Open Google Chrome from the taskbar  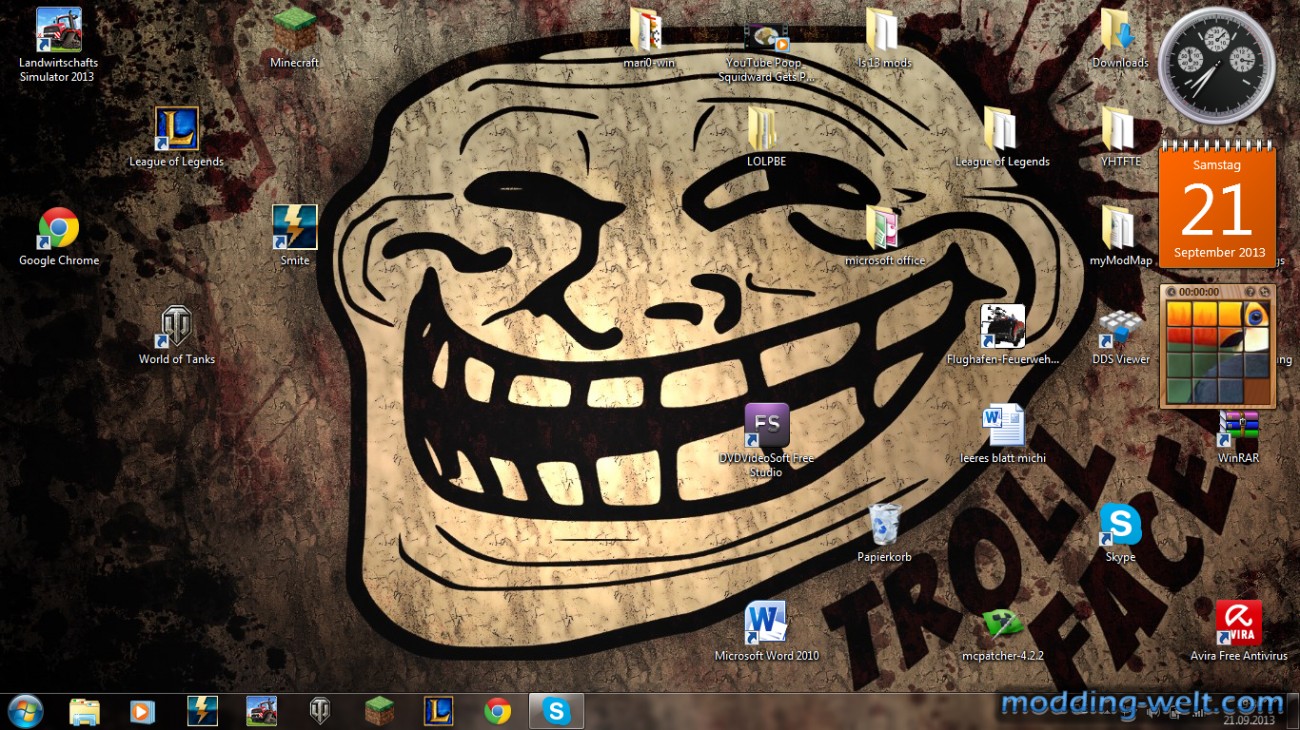coord(497,711)
